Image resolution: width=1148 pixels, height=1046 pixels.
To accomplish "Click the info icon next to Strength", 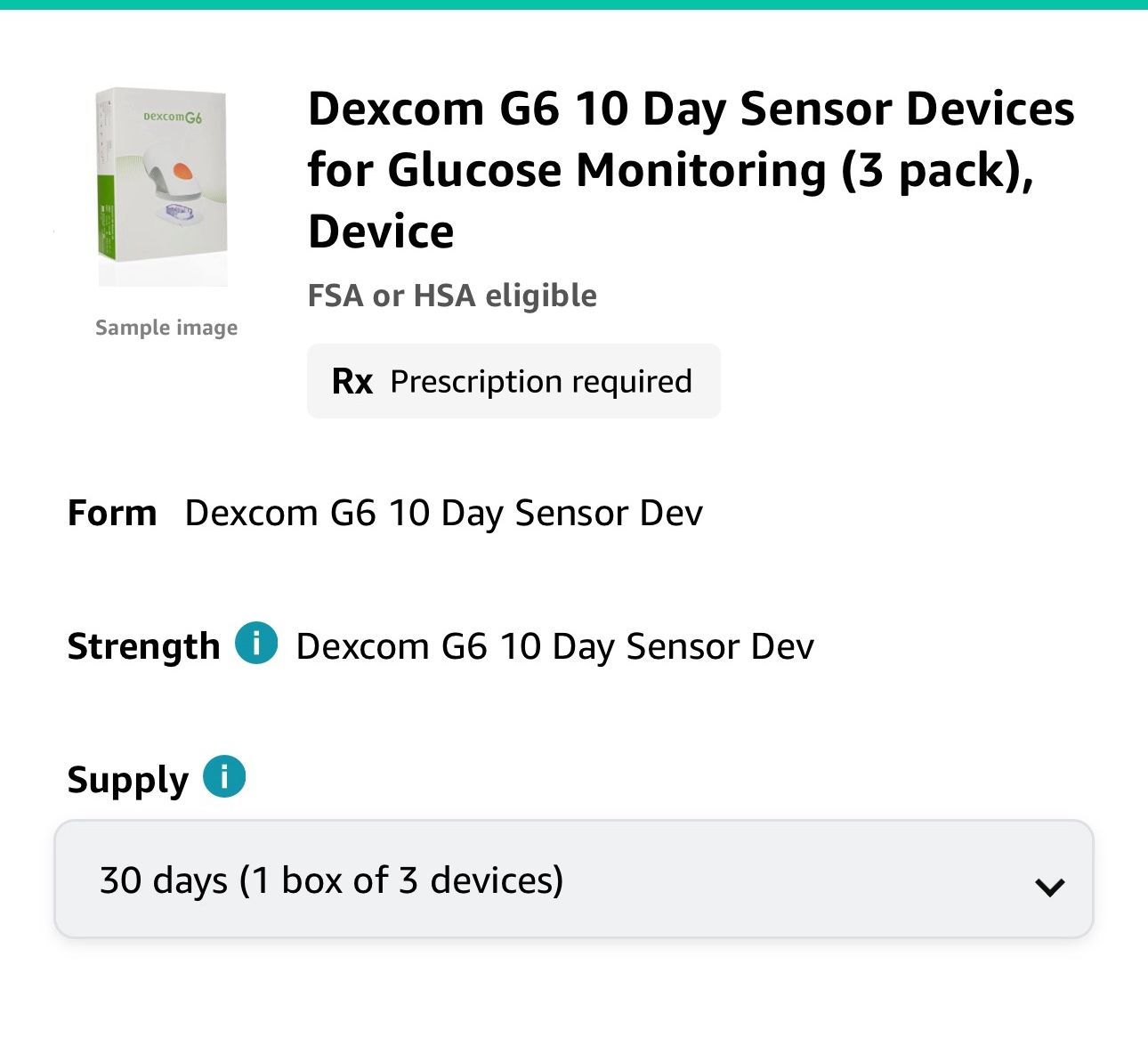I will click(256, 643).
